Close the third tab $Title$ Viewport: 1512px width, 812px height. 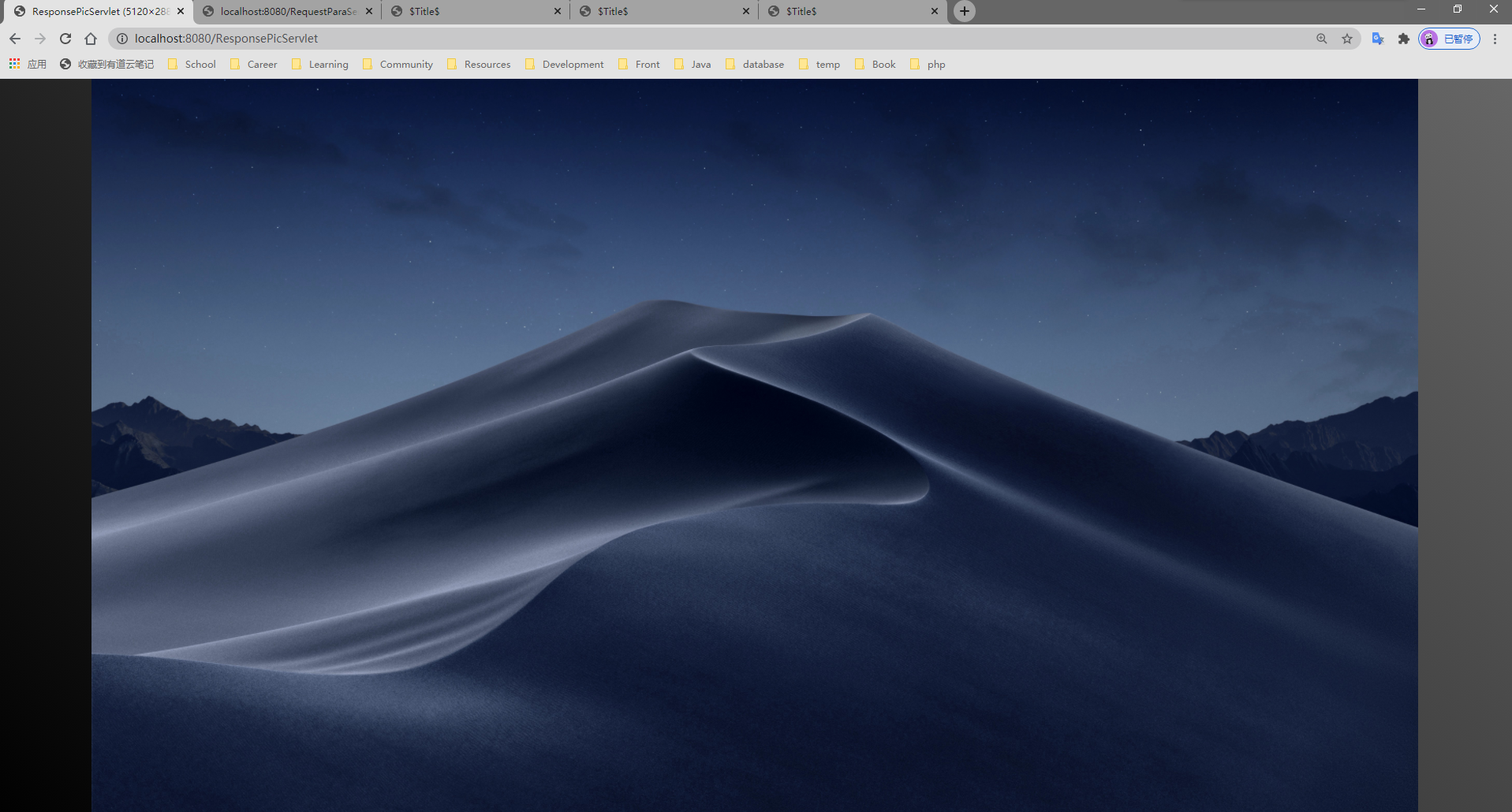tap(558, 11)
